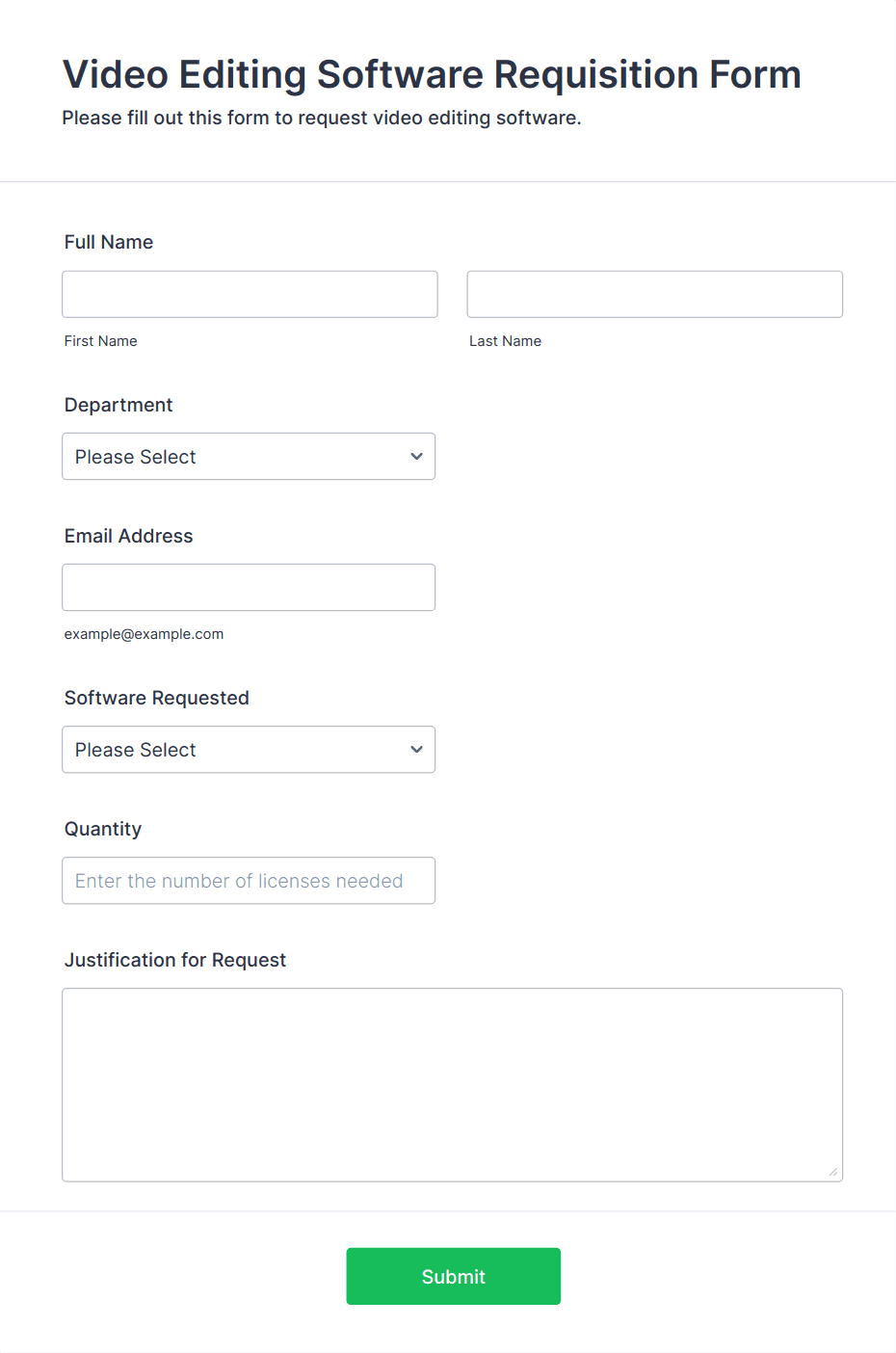
Task: Focus the Email Address text box
Action: point(249,588)
